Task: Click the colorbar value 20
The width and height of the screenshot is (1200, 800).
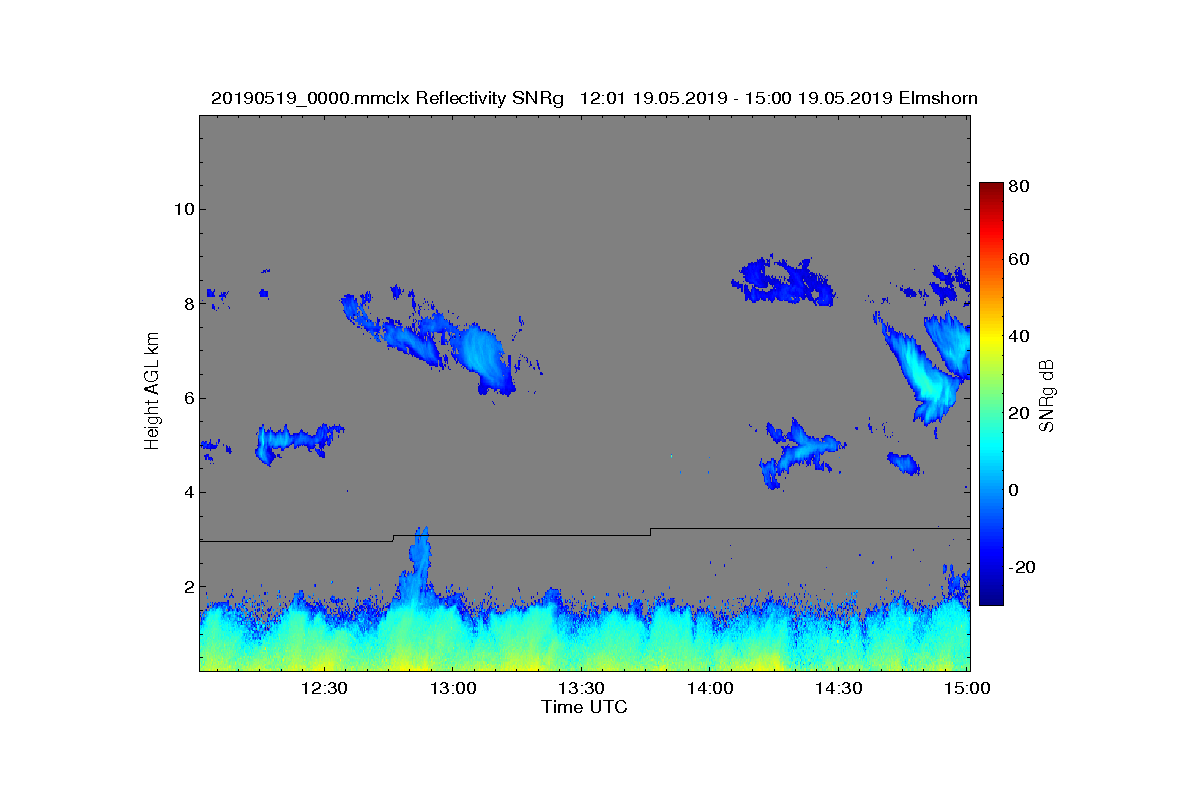Action: [x=1019, y=414]
